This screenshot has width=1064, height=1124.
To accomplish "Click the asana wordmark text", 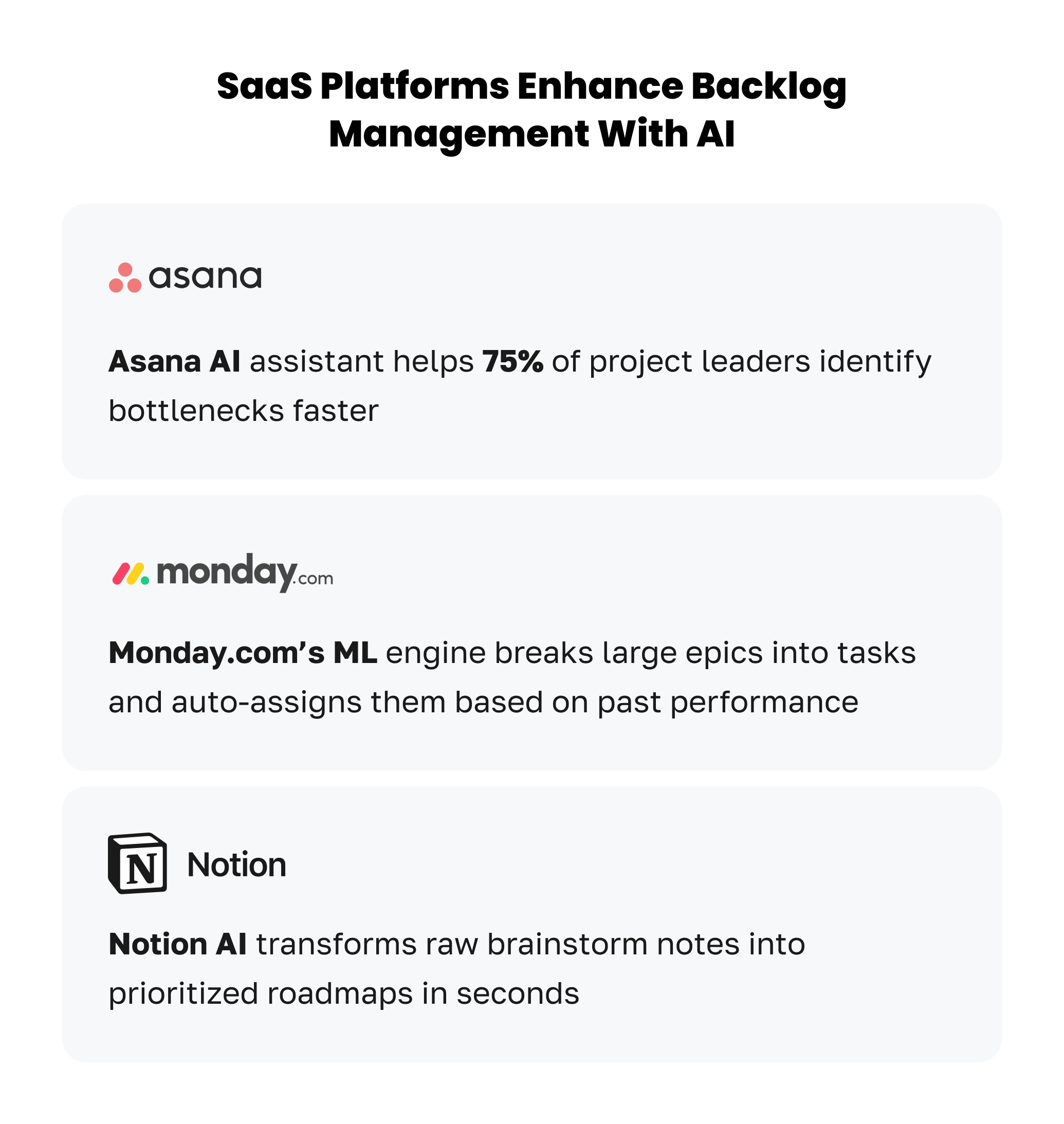I will coord(205,278).
